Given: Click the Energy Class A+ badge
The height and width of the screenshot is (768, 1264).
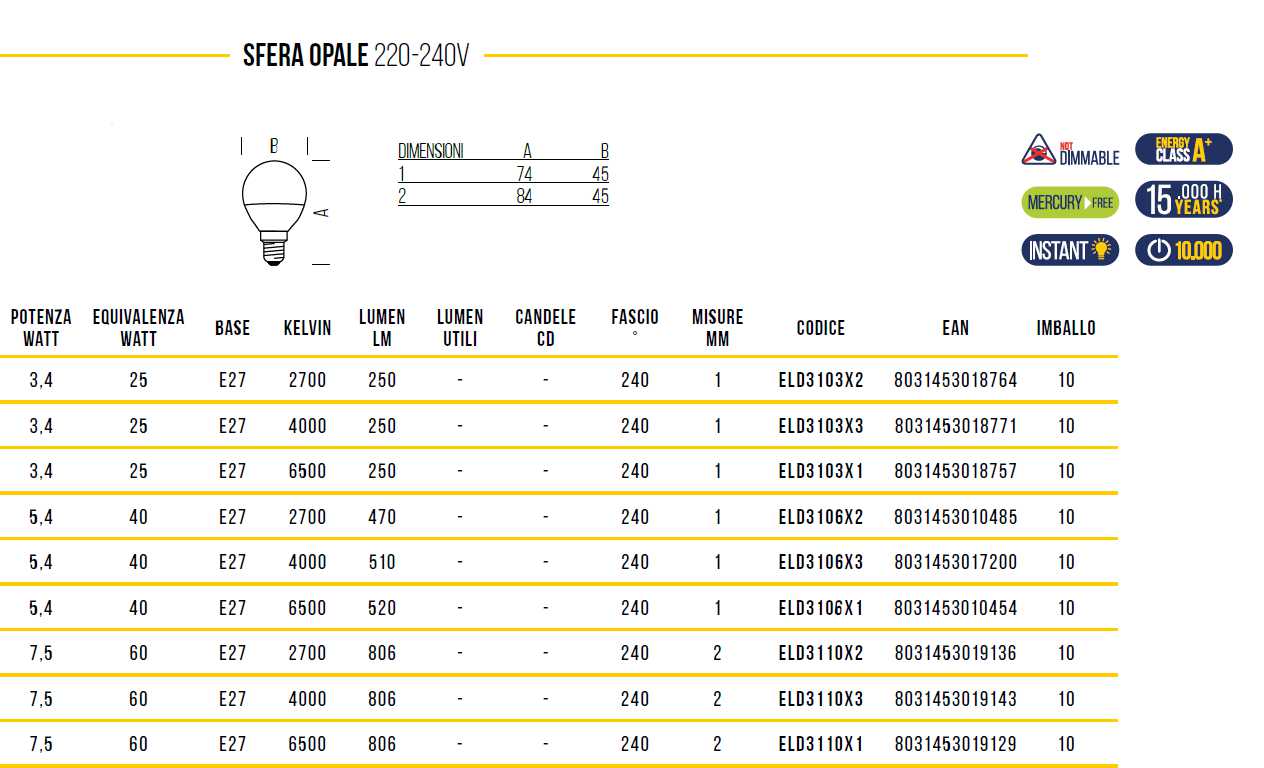Looking at the screenshot, I should (1183, 149).
